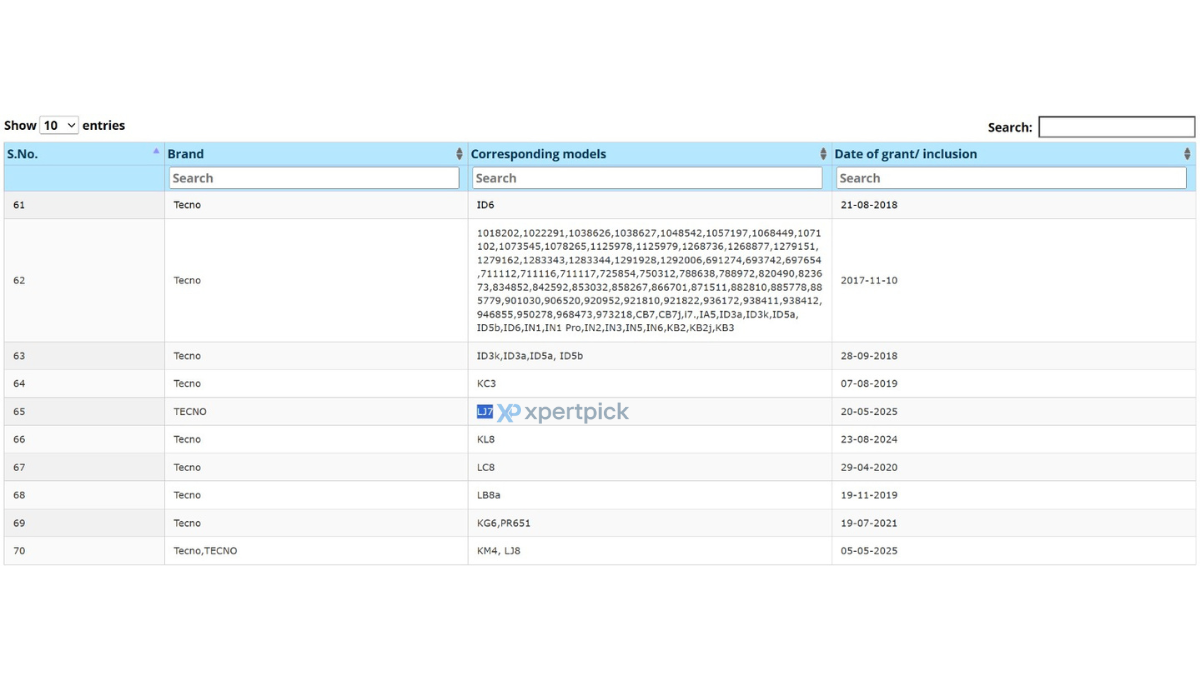Viewport: 1200px width, 680px height.
Task: Focus the global Search box
Action: (x=1116, y=127)
